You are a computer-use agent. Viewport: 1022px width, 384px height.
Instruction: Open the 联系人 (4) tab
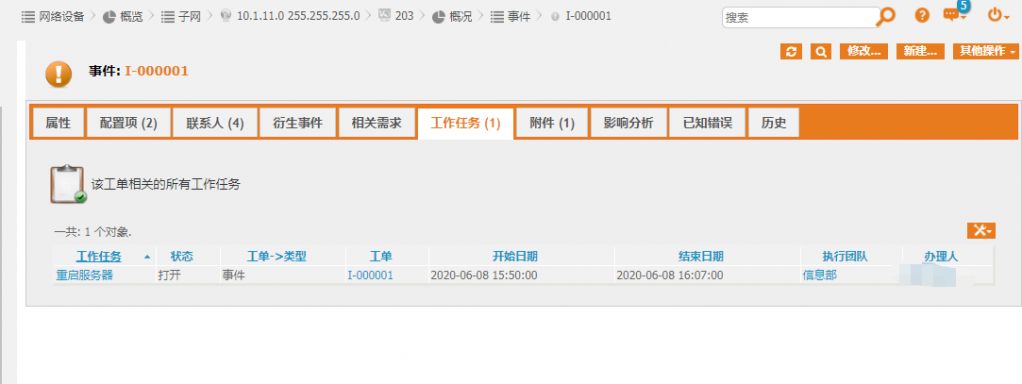[x=215, y=123]
